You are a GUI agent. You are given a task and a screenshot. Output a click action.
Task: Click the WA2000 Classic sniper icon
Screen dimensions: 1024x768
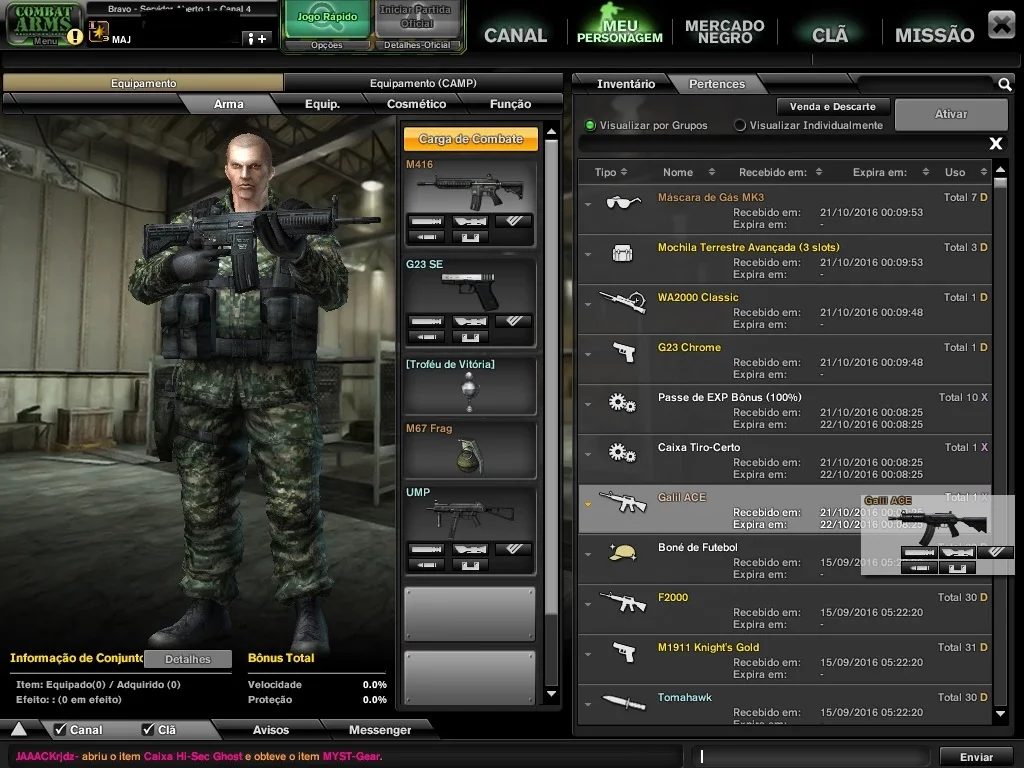point(622,302)
